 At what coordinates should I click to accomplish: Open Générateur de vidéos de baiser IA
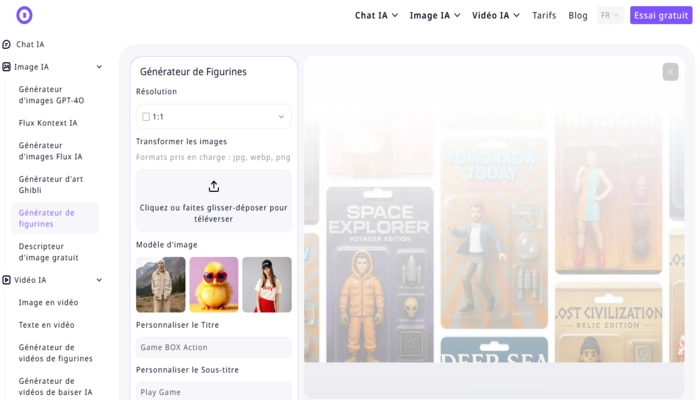pos(55,386)
